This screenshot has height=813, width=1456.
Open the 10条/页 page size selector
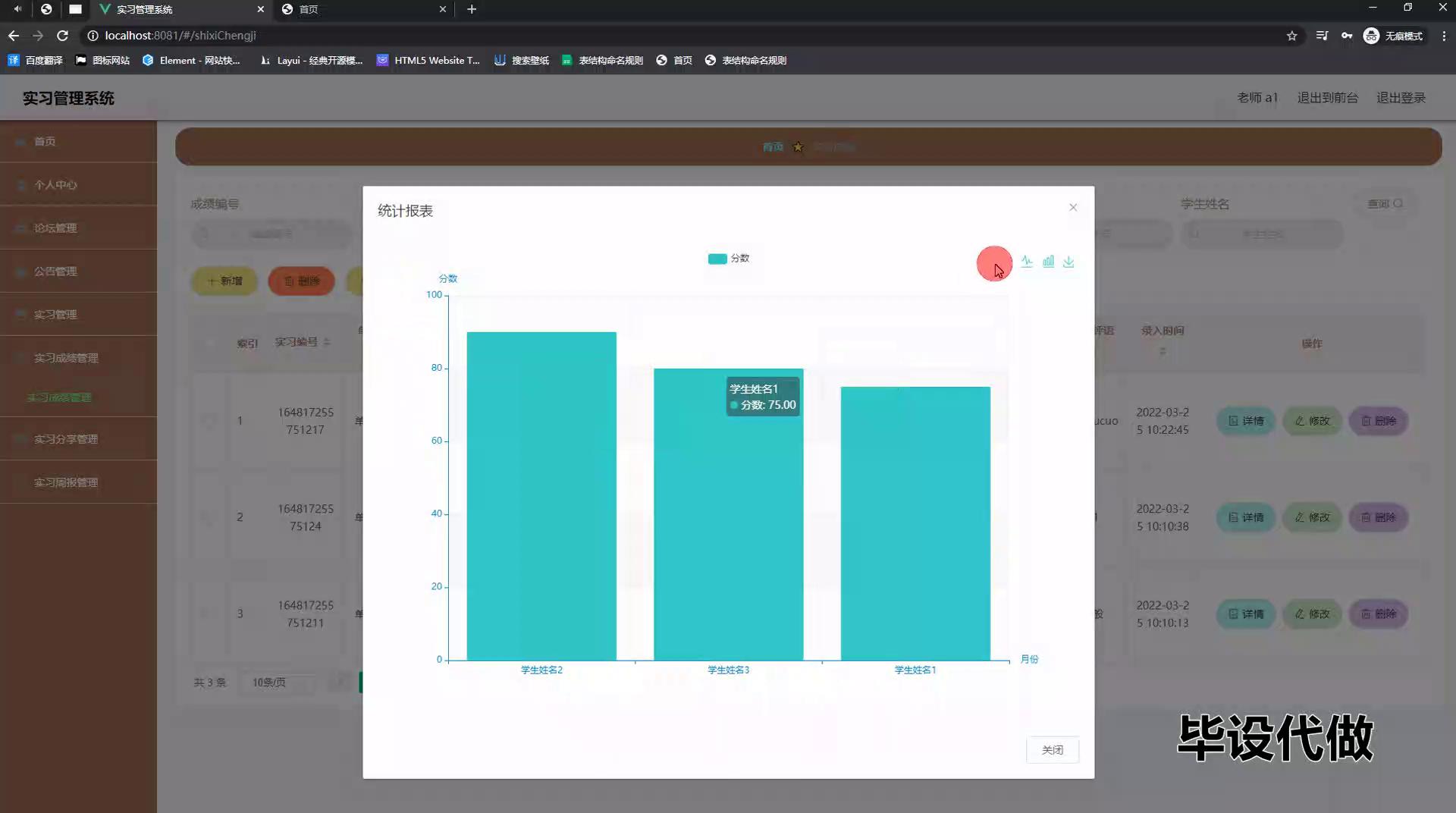tap(278, 682)
